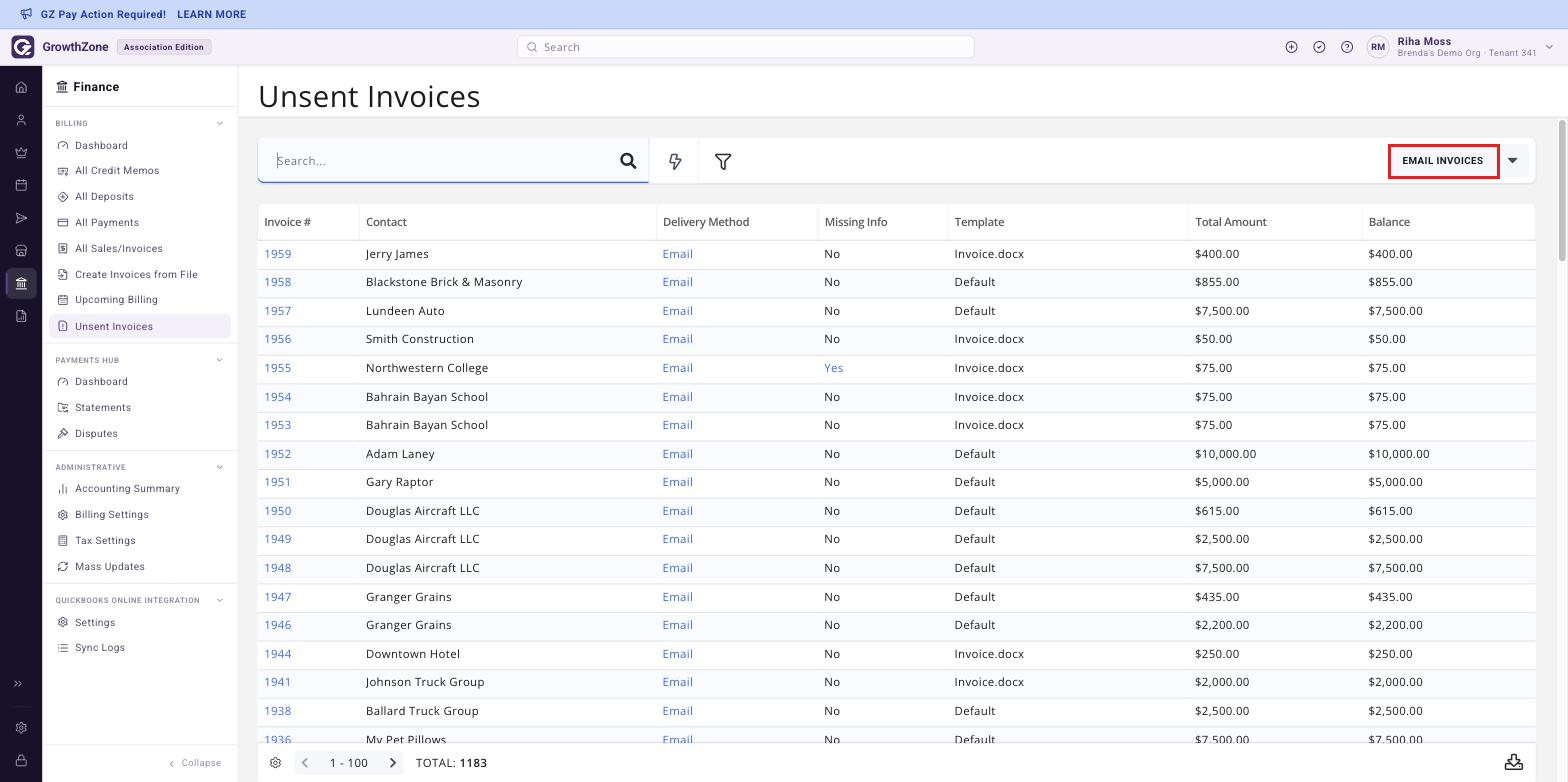Open the Store icon in left rail

click(21, 250)
